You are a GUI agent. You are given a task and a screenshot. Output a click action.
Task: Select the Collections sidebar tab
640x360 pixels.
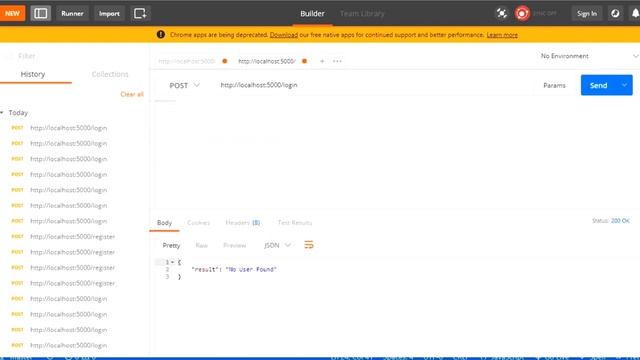[x=110, y=74]
